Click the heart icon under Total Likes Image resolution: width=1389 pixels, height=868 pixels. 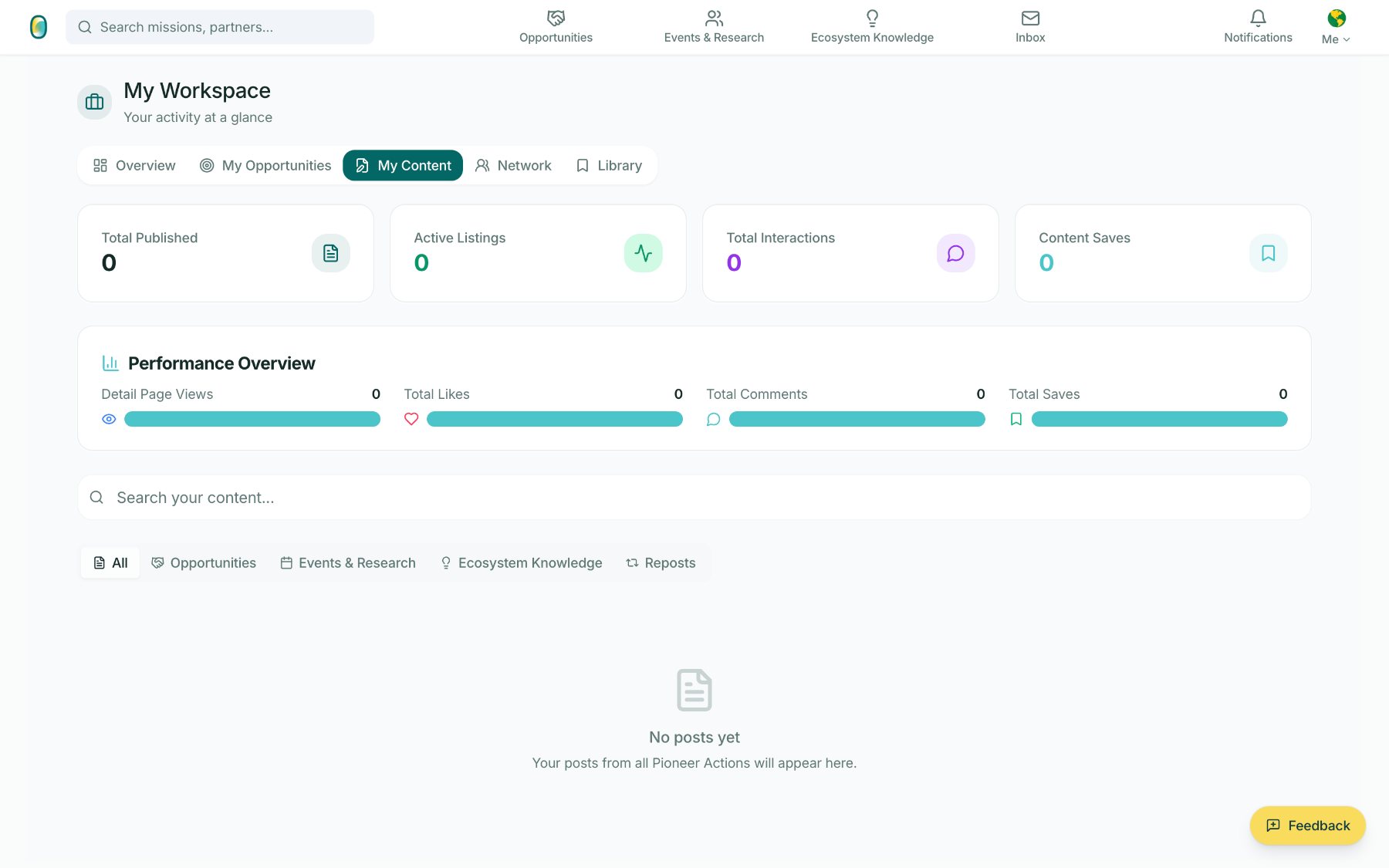tap(411, 419)
